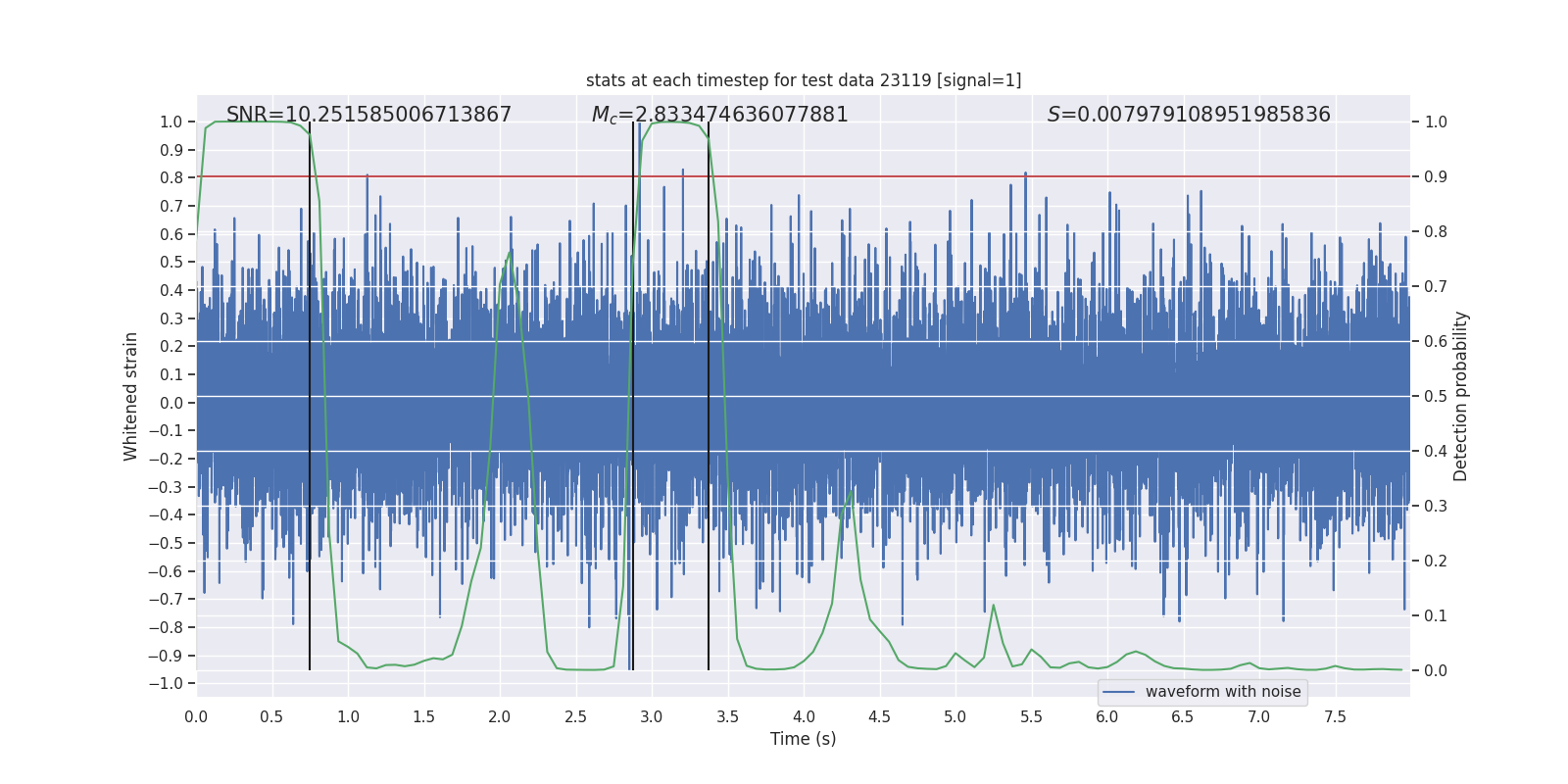Screen dimensions: 1568x784
Task: Select the chirp mass Mc=2.83 annotation
Action: coord(719,115)
